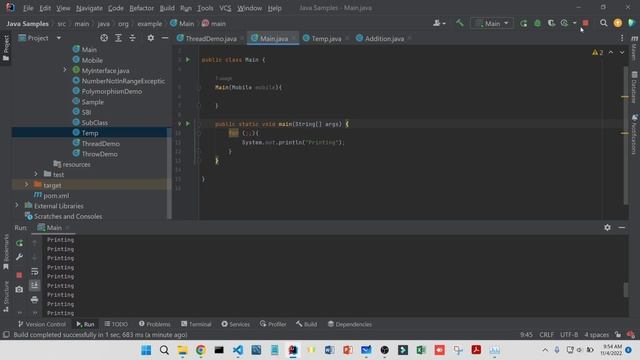Open the Maven side tool window
Screen dimensions: 640x360
click(634, 48)
